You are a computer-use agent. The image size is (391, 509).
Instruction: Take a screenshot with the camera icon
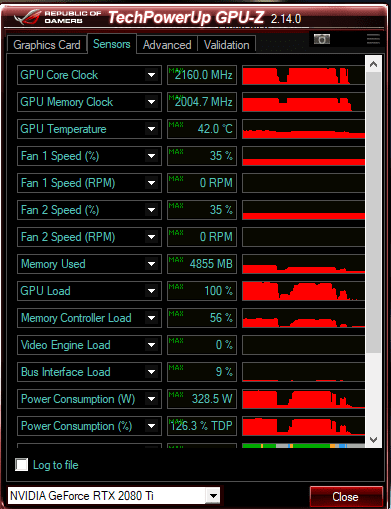[x=322, y=39]
